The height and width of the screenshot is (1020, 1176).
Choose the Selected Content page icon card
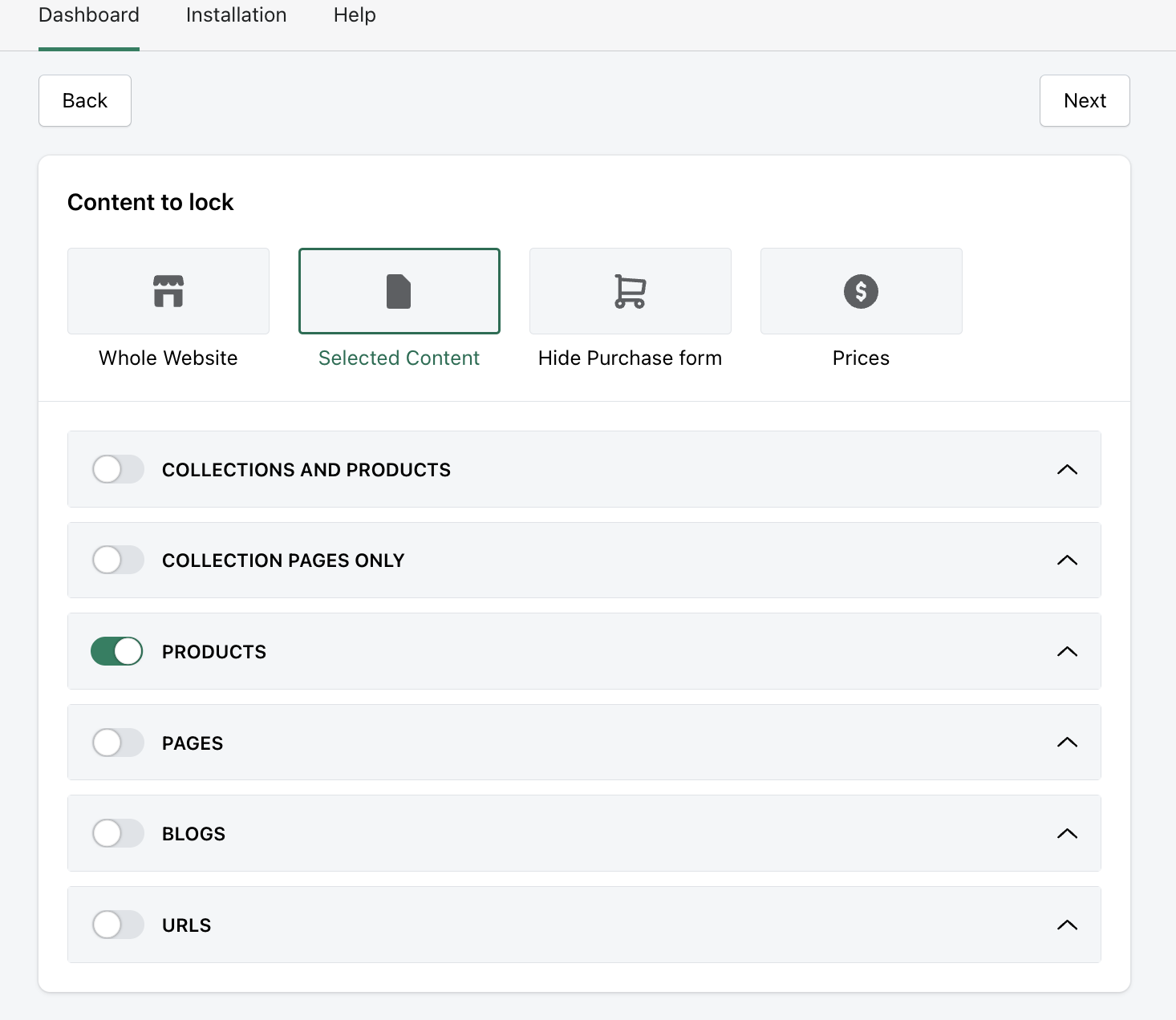(x=399, y=291)
